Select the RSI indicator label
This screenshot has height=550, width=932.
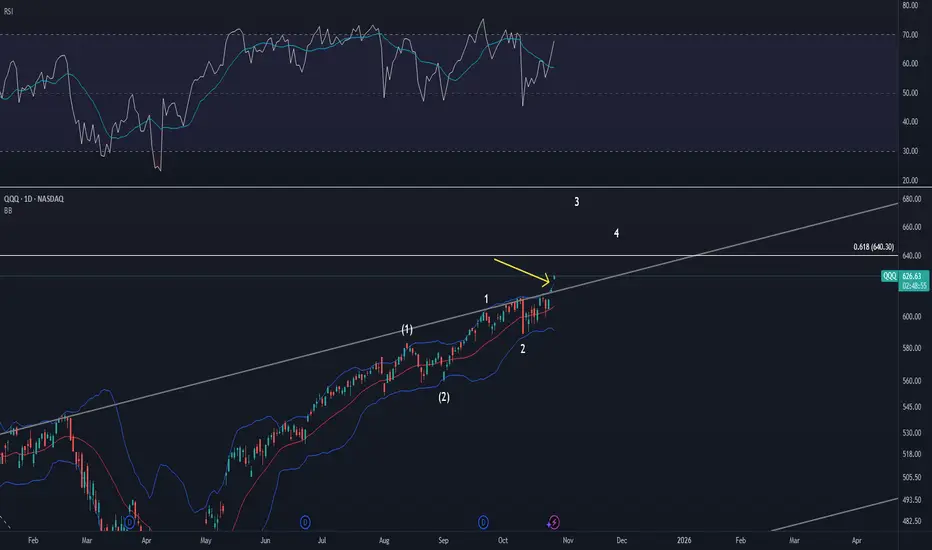8,11
